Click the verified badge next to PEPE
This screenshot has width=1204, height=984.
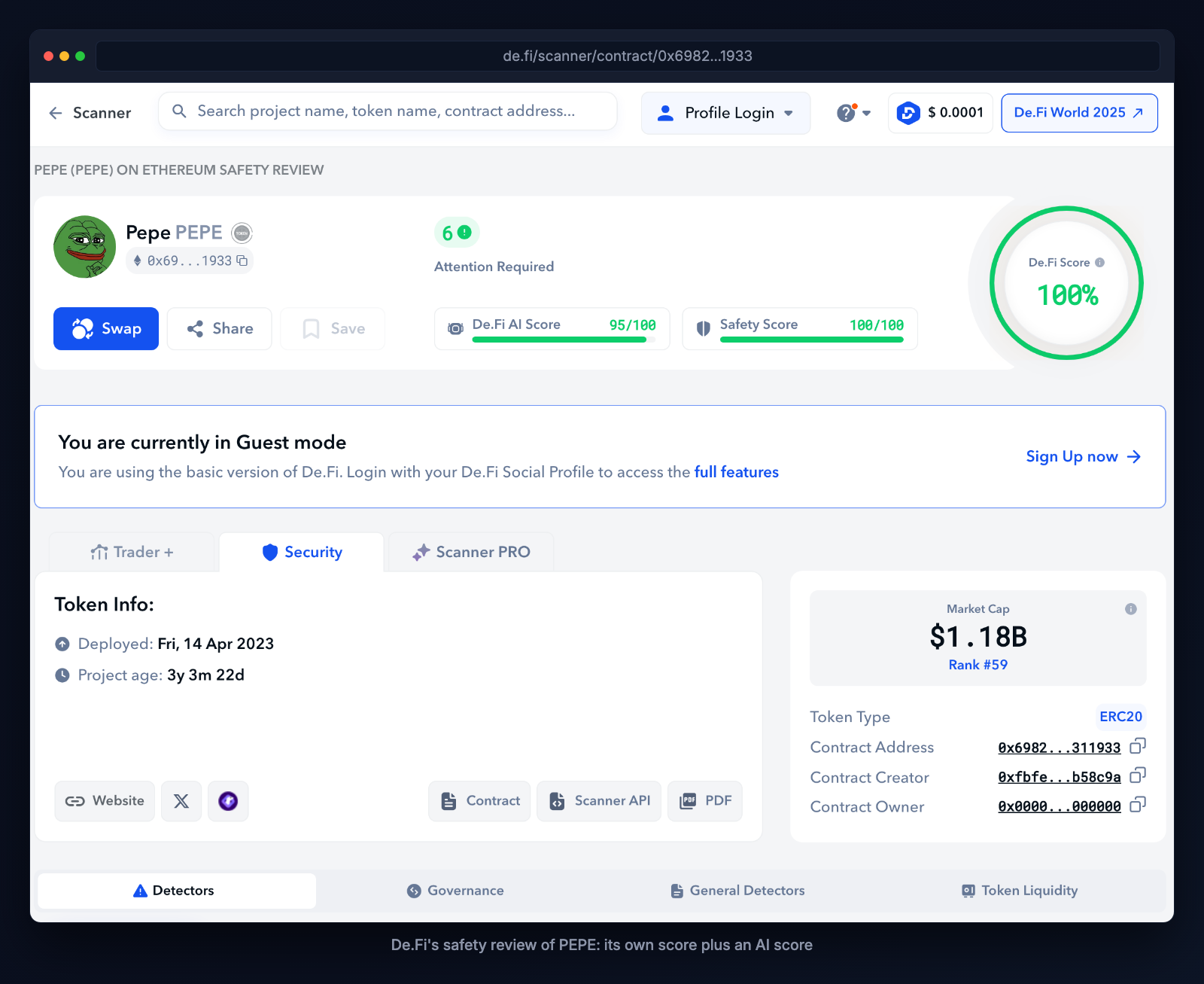tap(242, 233)
